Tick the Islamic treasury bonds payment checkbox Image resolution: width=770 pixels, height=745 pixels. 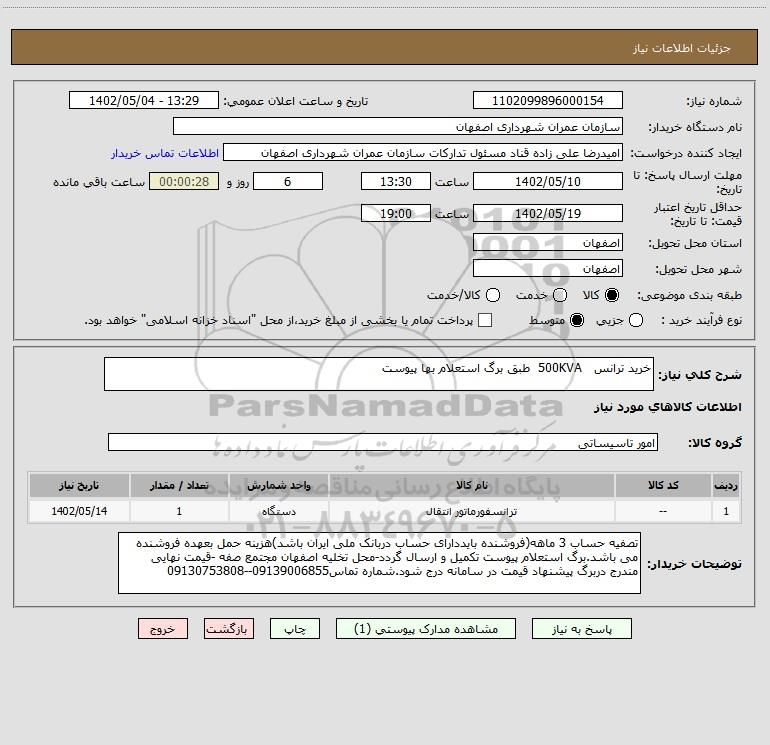(485, 320)
